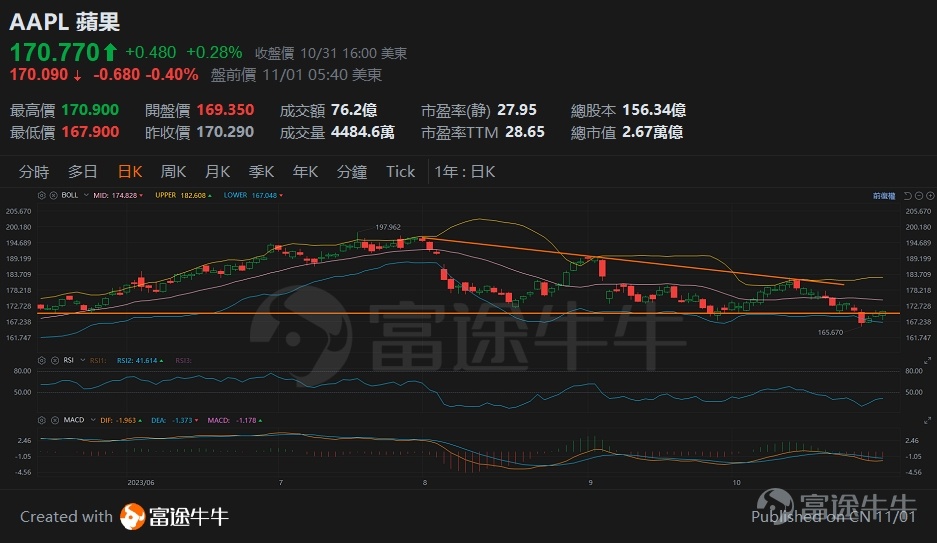
Task: Click the 昨收價 value 170.290
Action: (x=225, y=132)
